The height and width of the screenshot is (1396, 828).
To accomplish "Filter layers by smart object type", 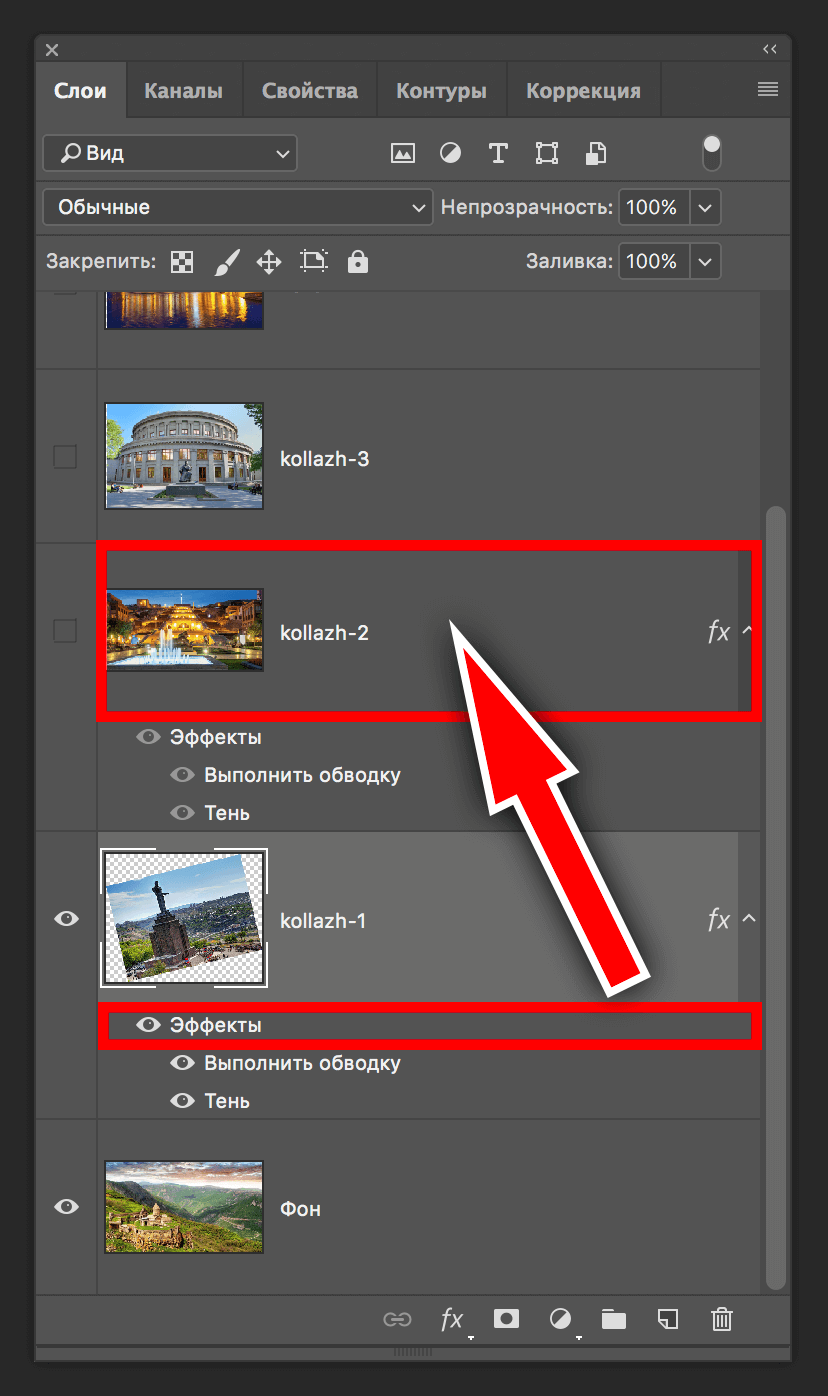I will click(x=596, y=153).
